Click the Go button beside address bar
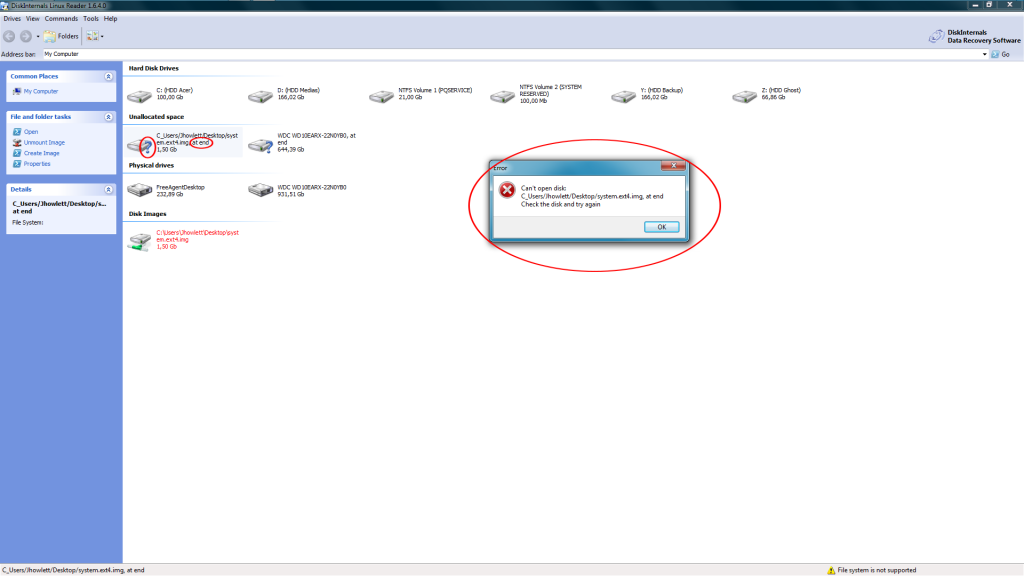 pos(1000,54)
